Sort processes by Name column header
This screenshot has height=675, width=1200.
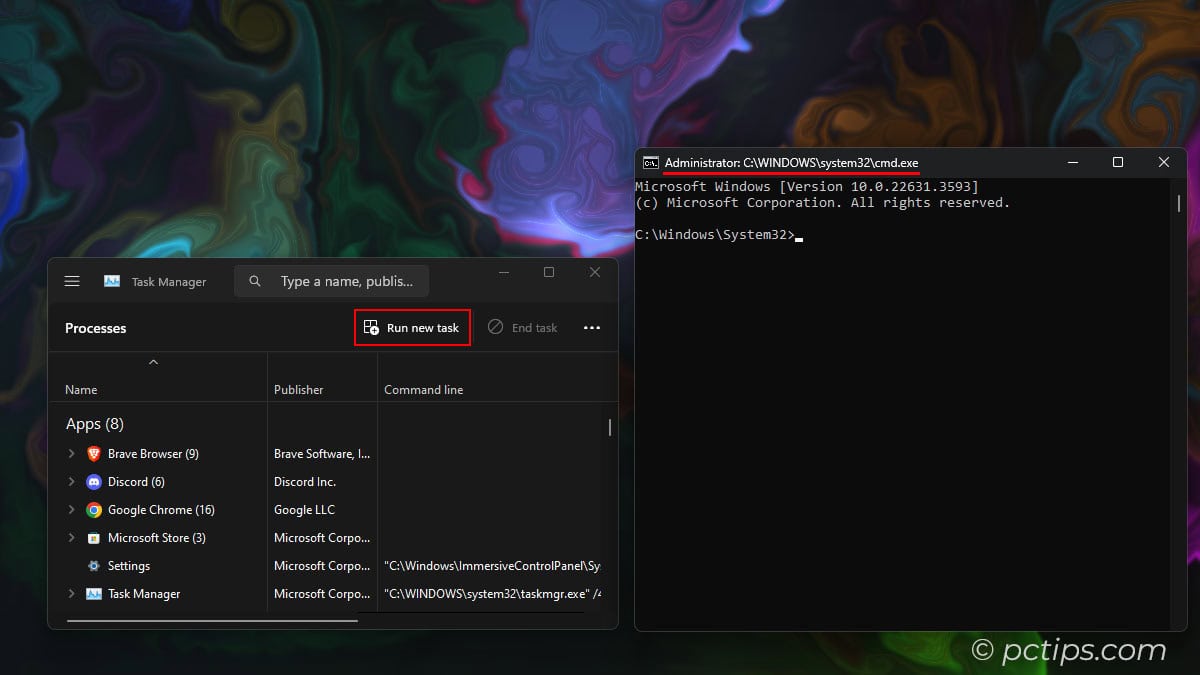pos(81,390)
